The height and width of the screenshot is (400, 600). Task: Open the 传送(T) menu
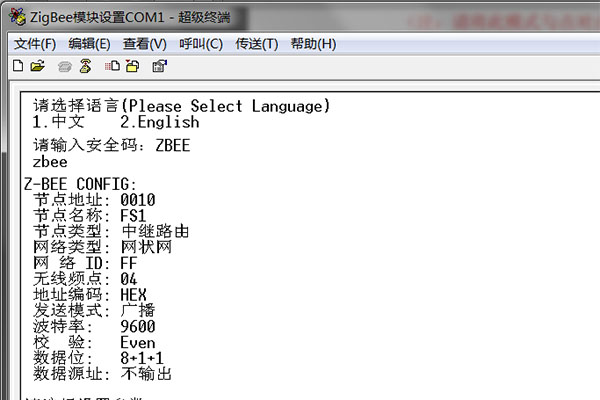click(x=255, y=44)
